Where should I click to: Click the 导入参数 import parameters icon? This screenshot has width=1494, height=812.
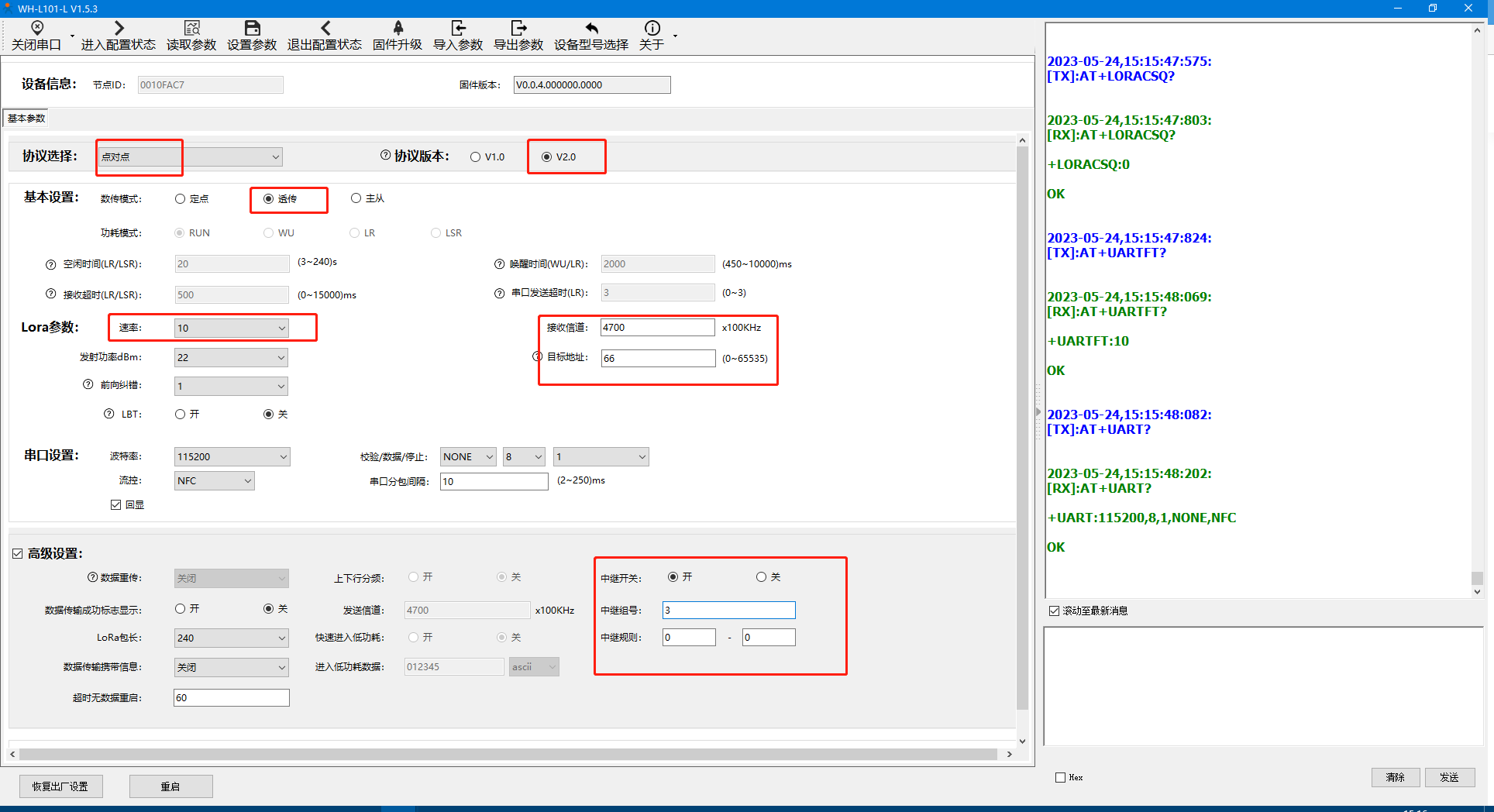click(458, 29)
